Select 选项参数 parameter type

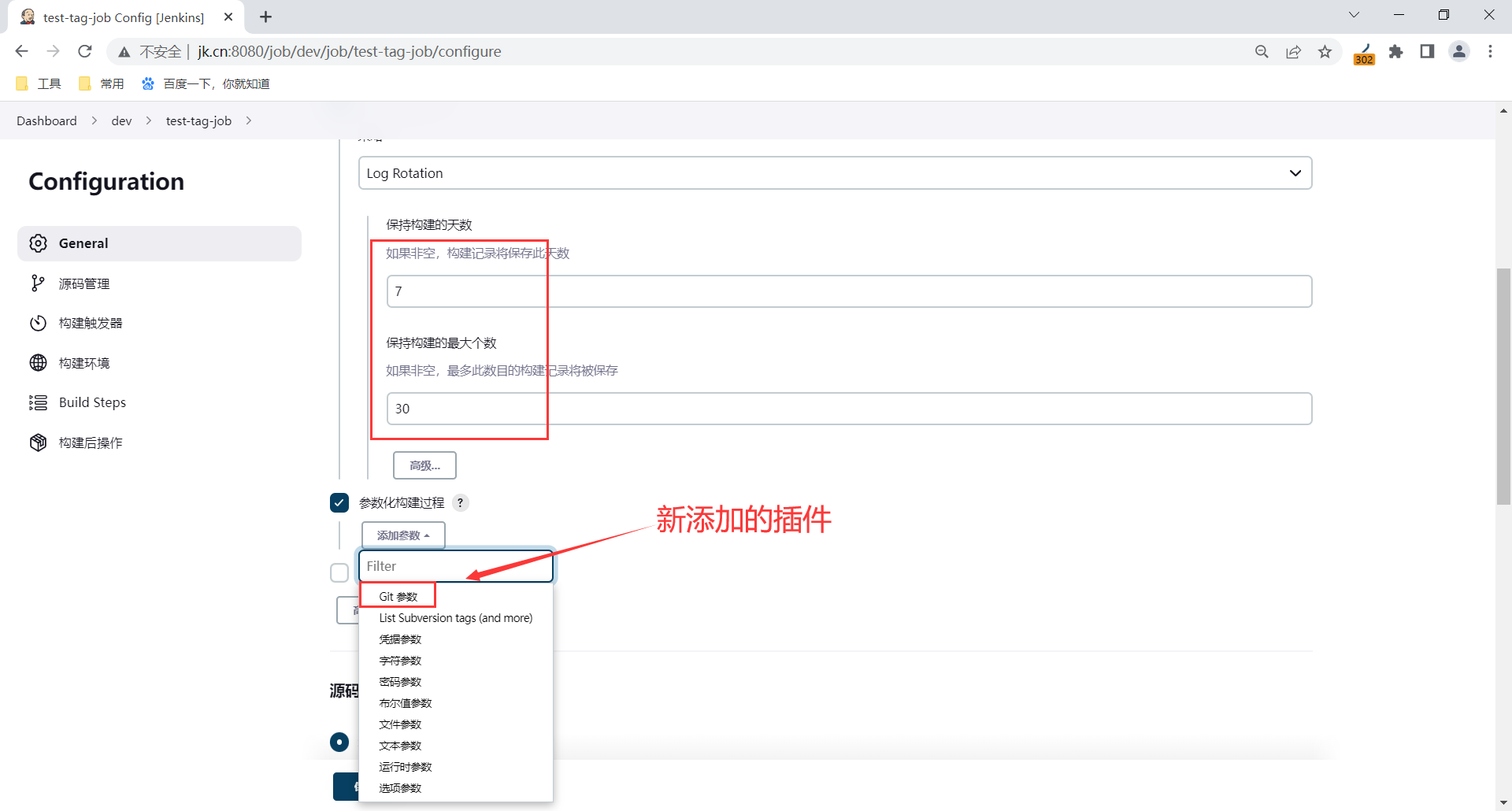(400, 788)
